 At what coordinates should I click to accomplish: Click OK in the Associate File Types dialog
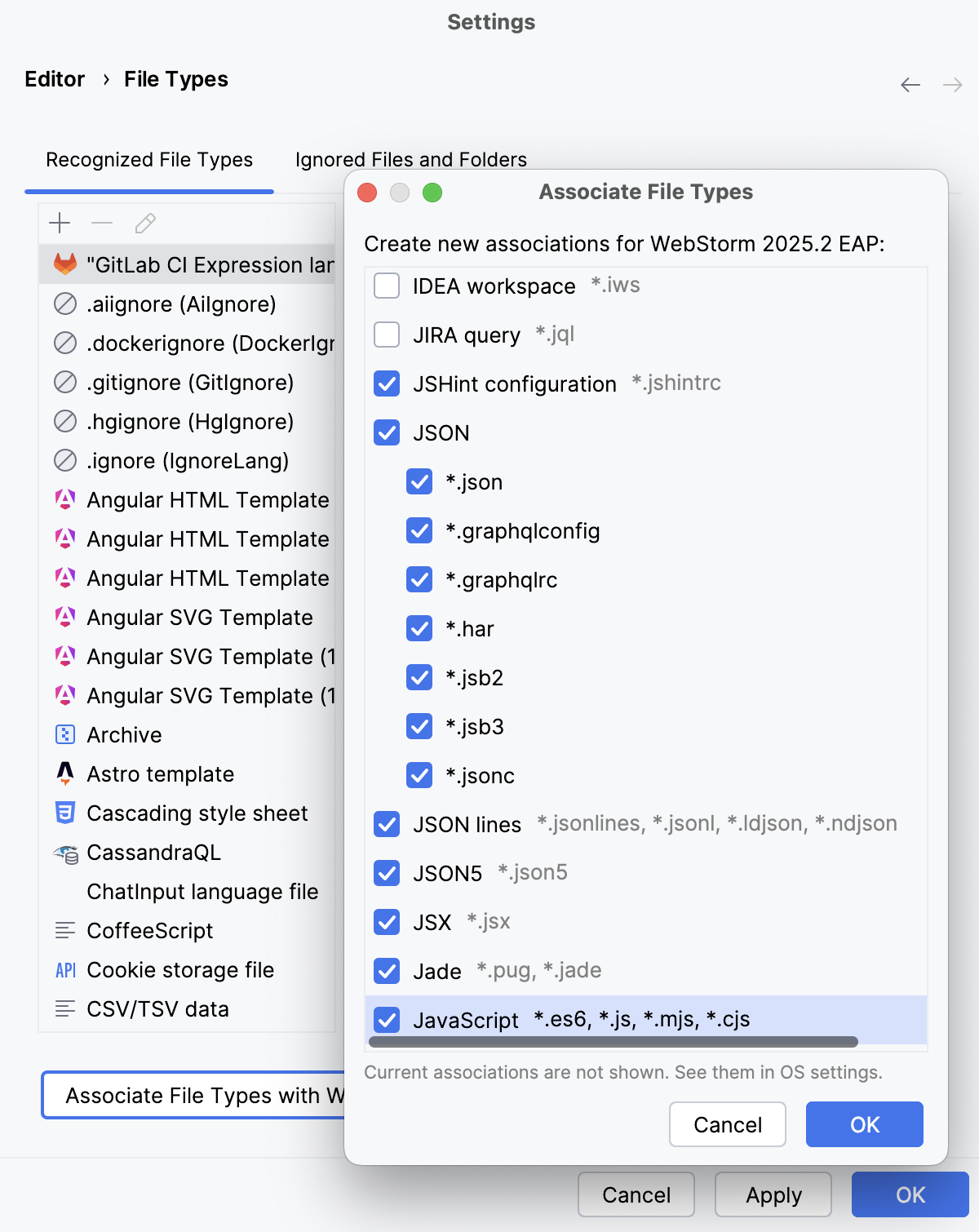pos(864,1124)
